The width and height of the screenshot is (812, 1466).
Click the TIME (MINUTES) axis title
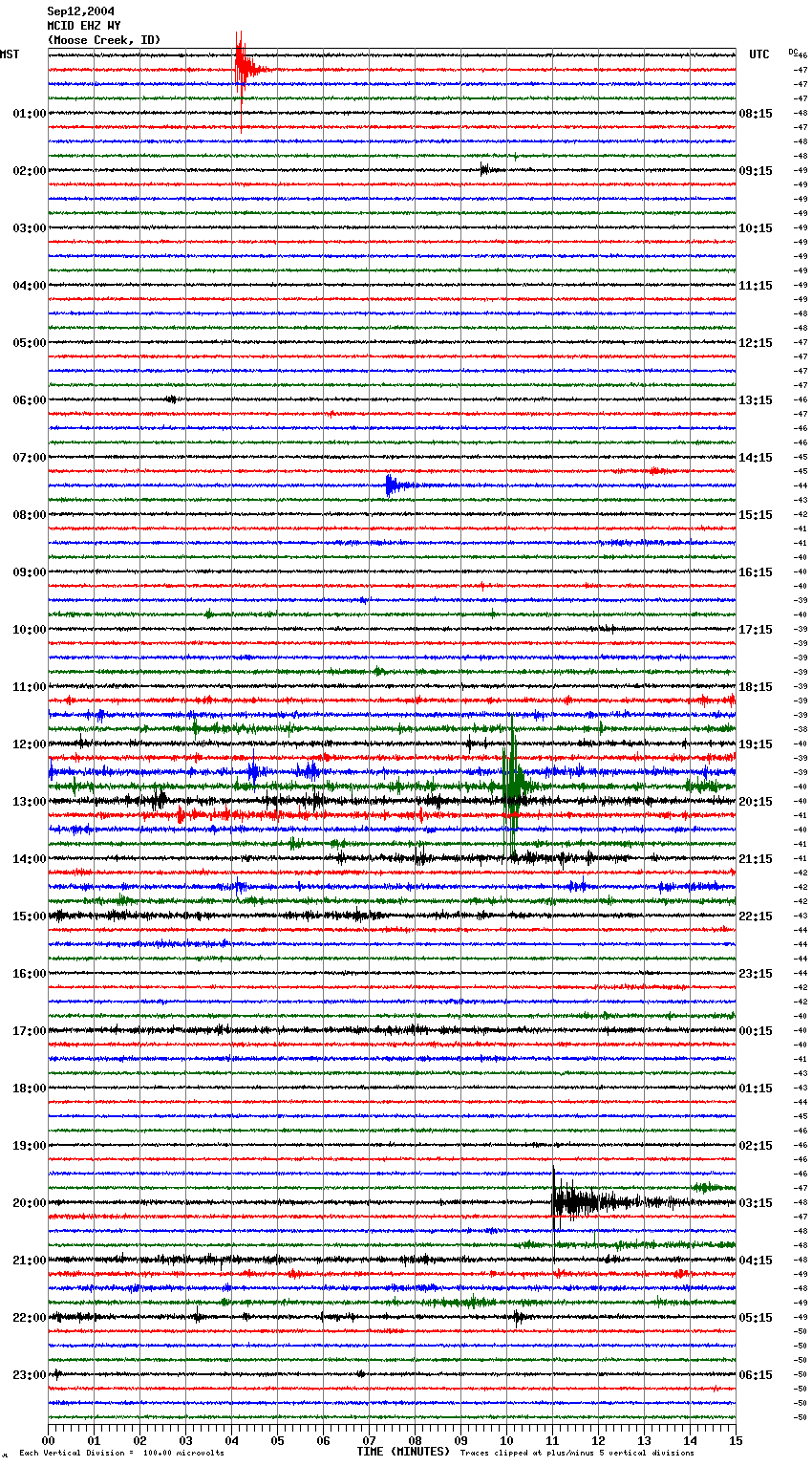point(403,1452)
